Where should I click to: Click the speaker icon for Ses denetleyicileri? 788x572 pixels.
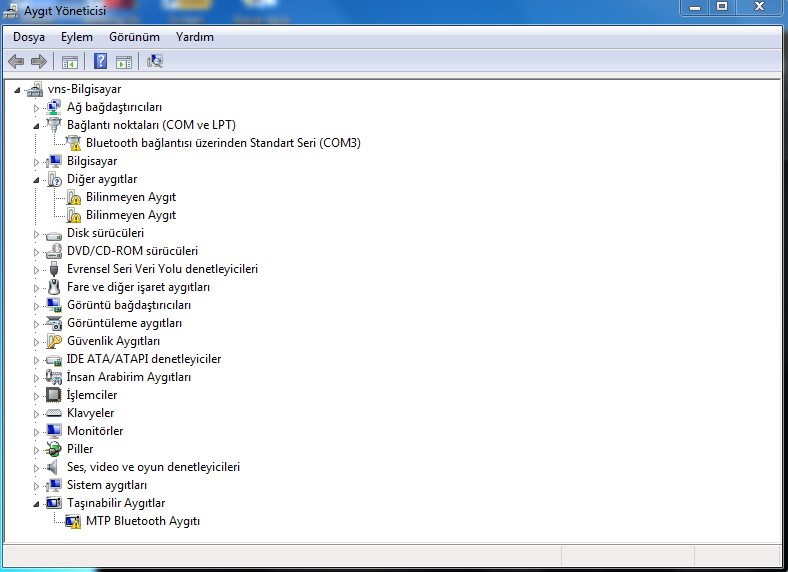coord(52,467)
